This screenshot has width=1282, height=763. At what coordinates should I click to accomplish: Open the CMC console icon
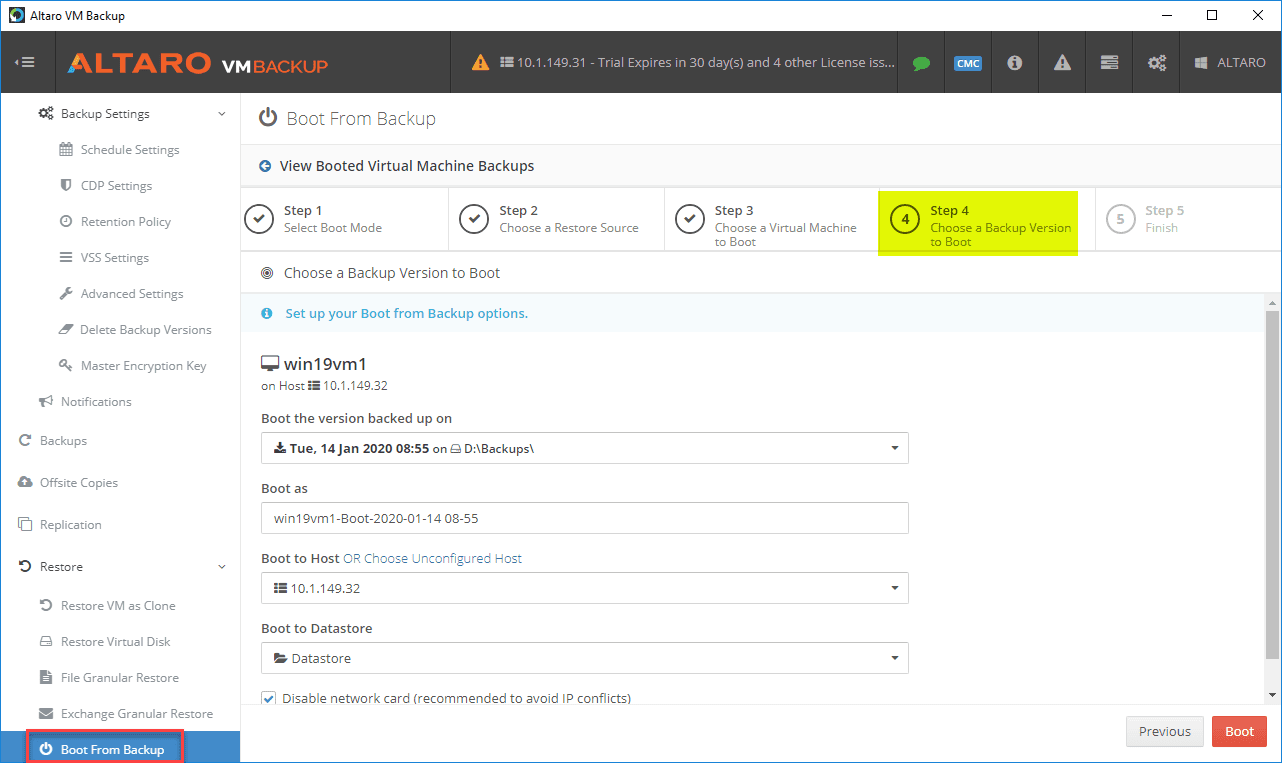point(967,63)
